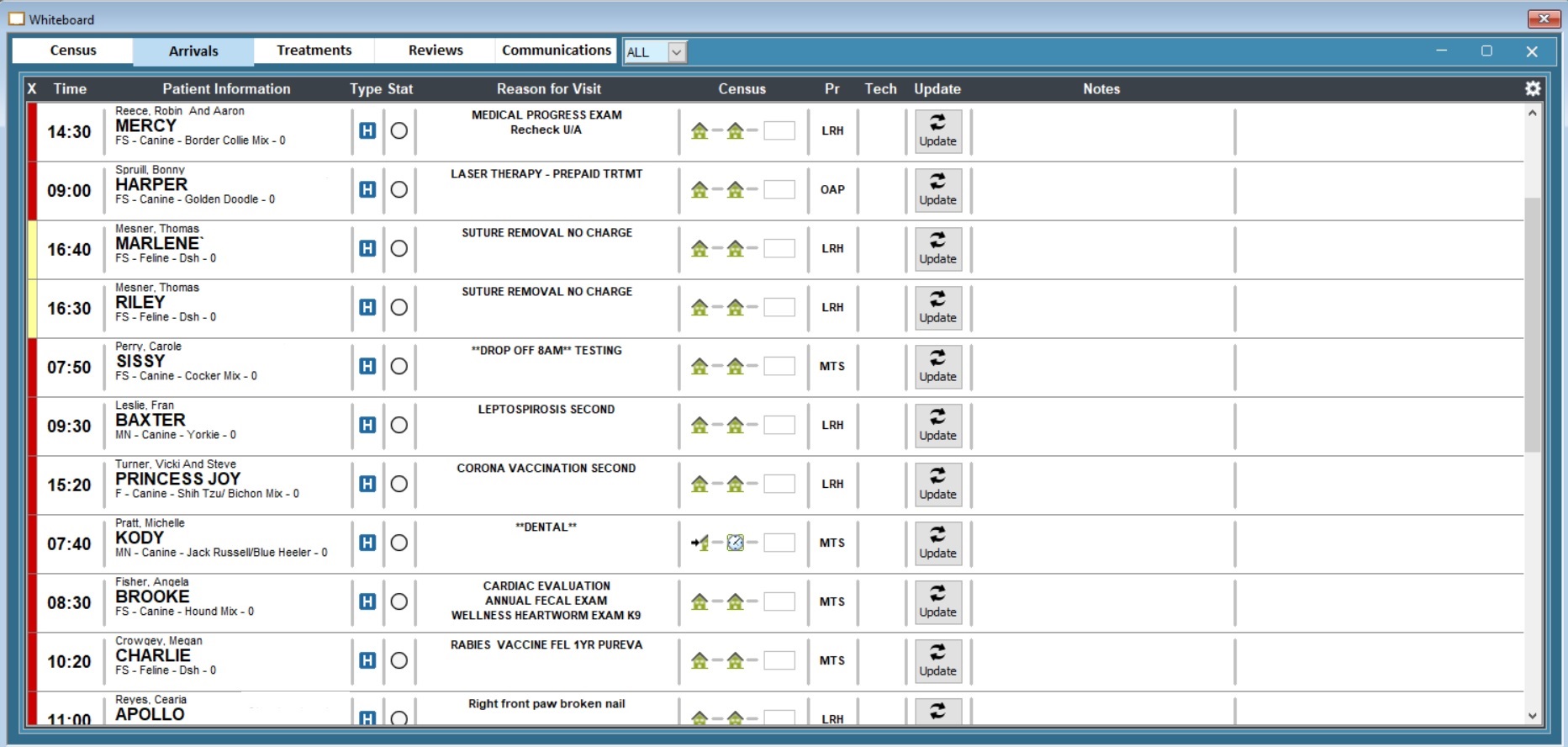Click the H type icon for Princess Joy
This screenshot has width=1568, height=747.
pyautogui.click(x=367, y=484)
